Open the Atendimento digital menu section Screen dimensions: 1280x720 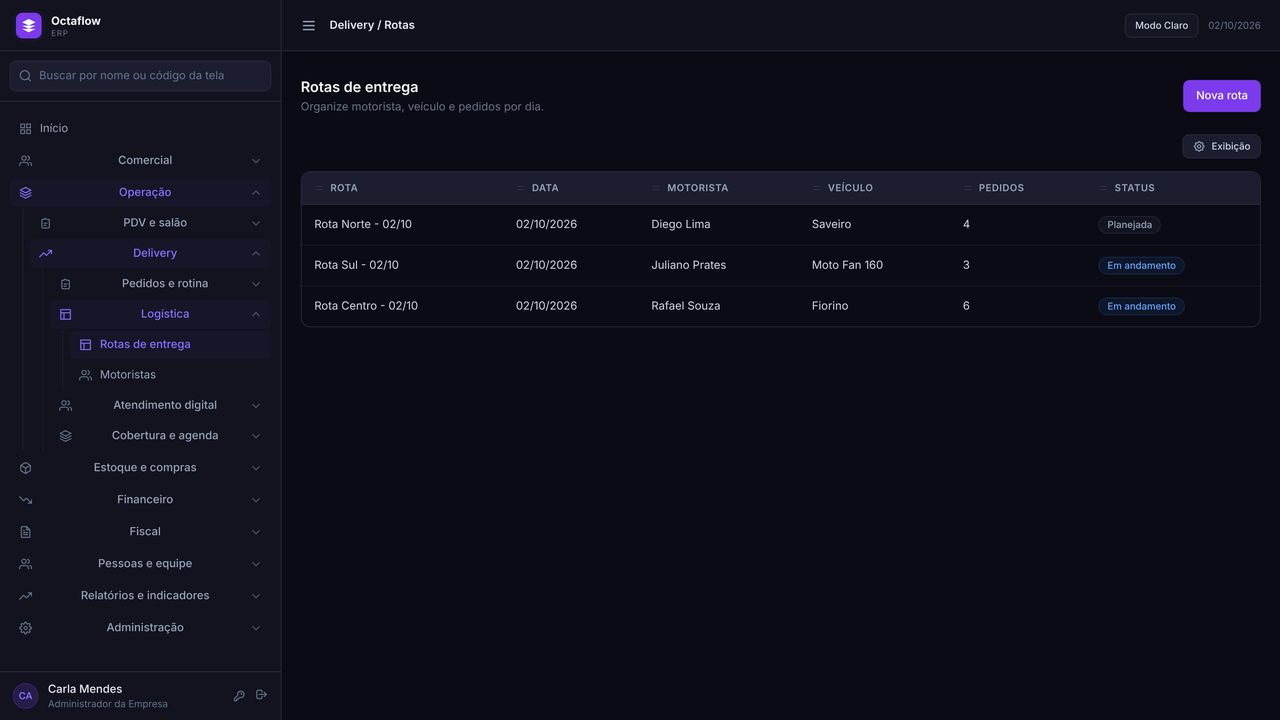point(160,406)
